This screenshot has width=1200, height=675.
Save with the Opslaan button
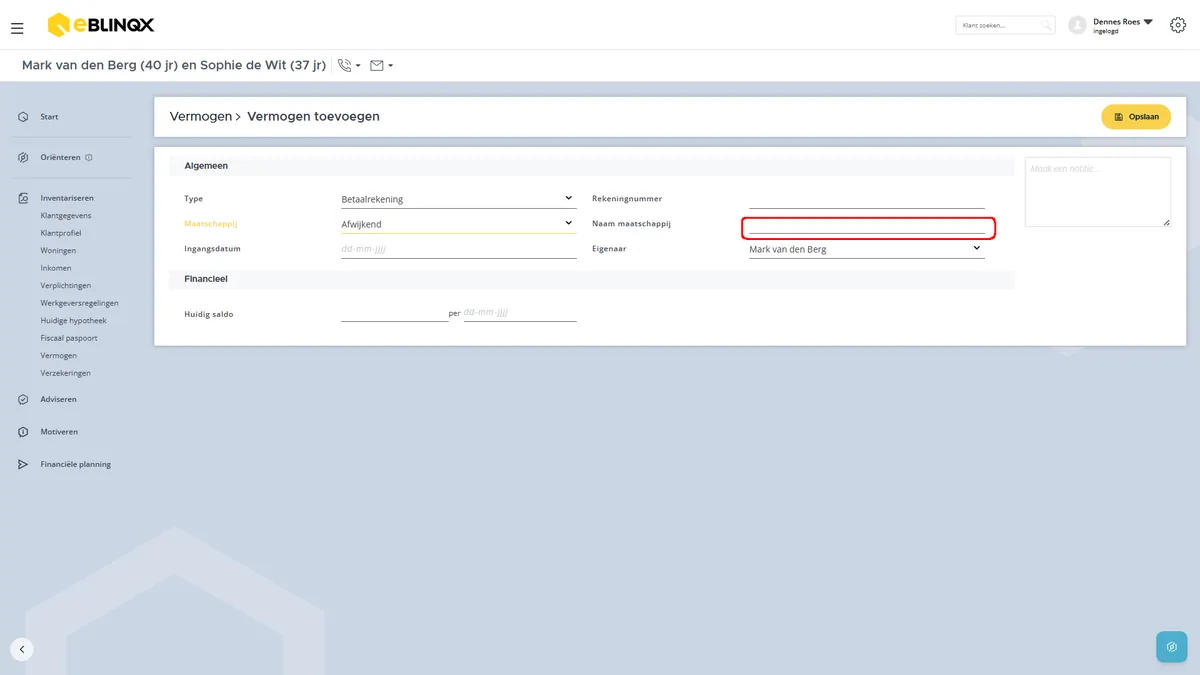(1136, 117)
